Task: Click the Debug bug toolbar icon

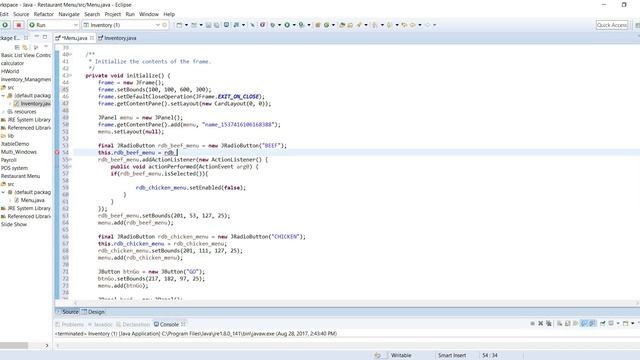Action: 273,25
